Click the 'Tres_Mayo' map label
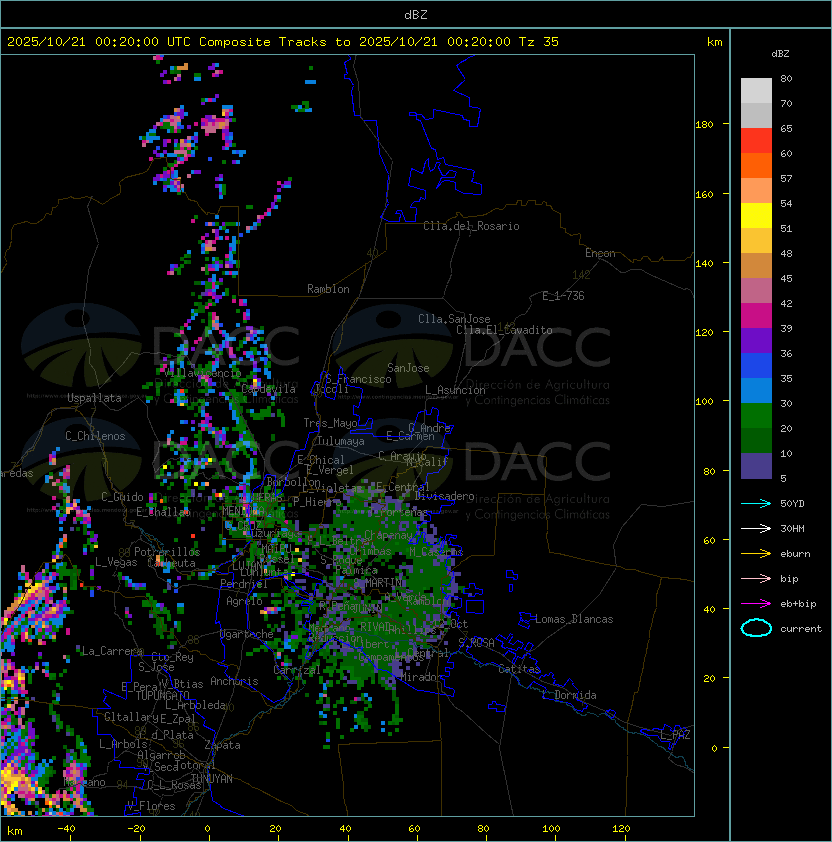 click(330, 423)
